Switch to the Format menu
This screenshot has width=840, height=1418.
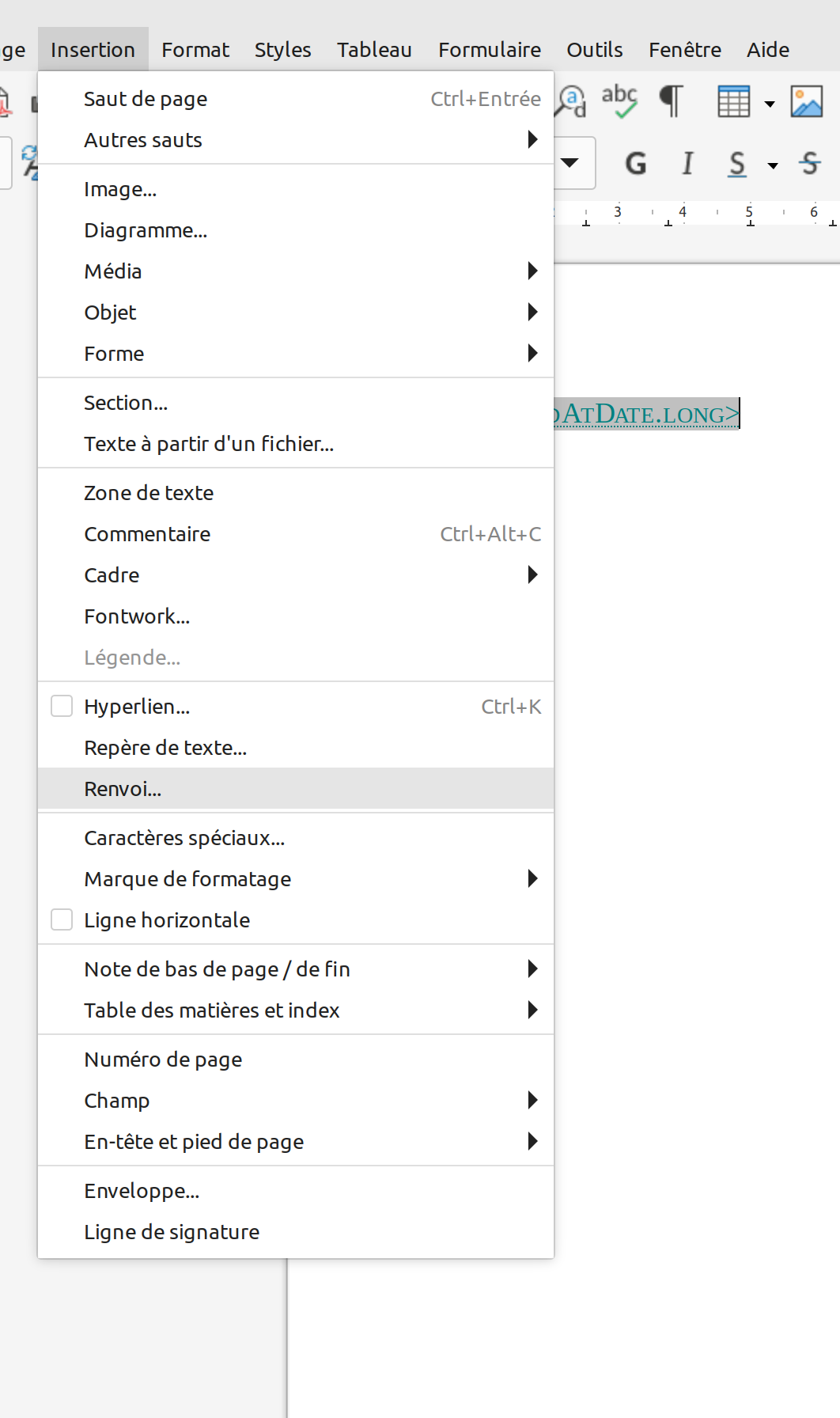point(195,49)
